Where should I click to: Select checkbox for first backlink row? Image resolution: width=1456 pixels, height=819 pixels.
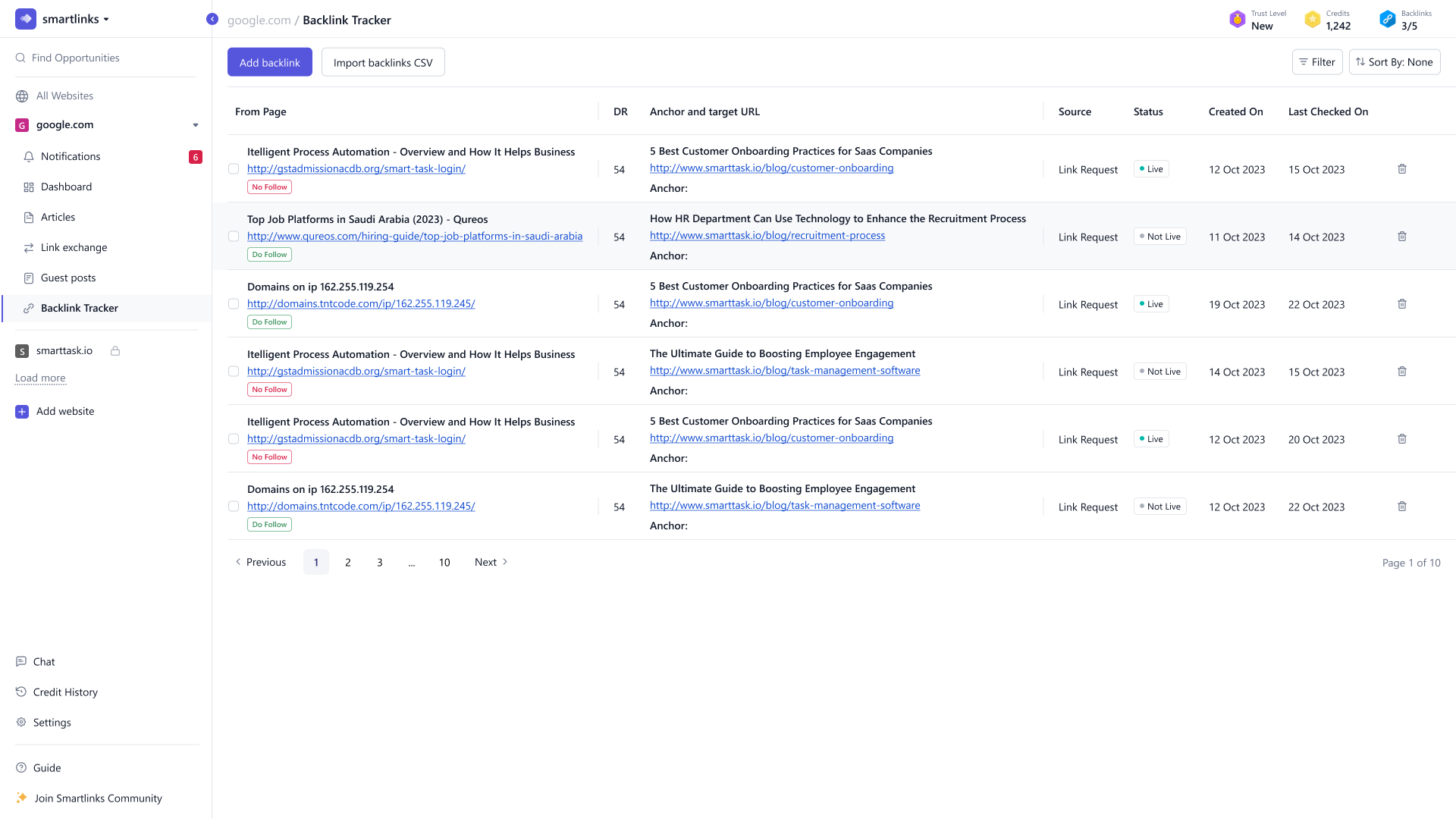tap(234, 169)
